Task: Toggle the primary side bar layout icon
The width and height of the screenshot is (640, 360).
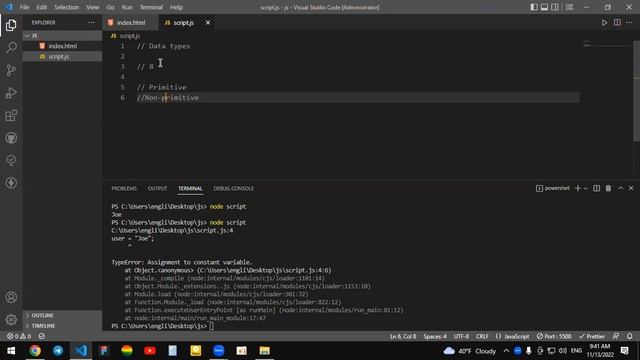Action: (x=534, y=7)
